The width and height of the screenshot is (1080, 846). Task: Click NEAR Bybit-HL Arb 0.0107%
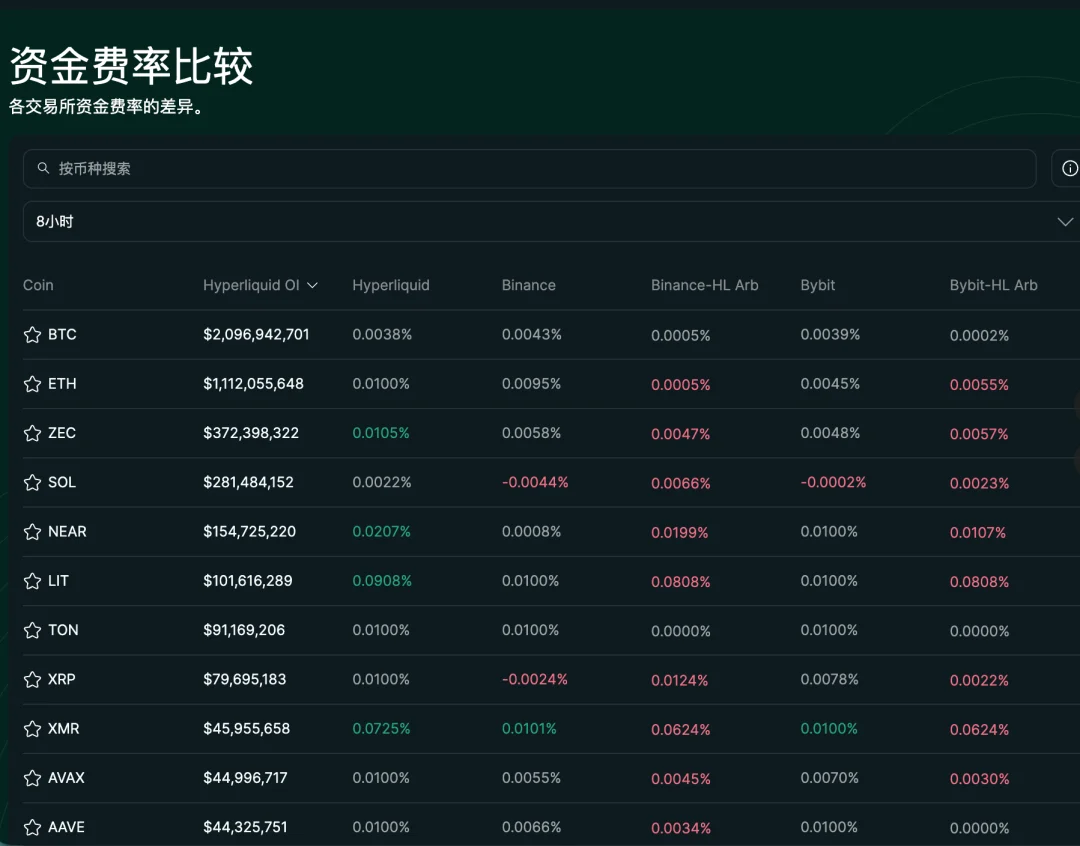[x=978, y=533]
